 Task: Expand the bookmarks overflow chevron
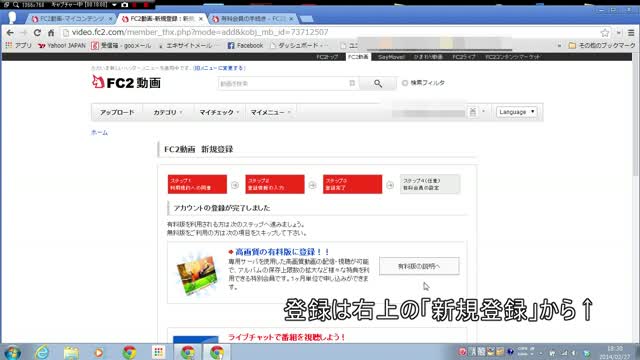click(x=559, y=45)
